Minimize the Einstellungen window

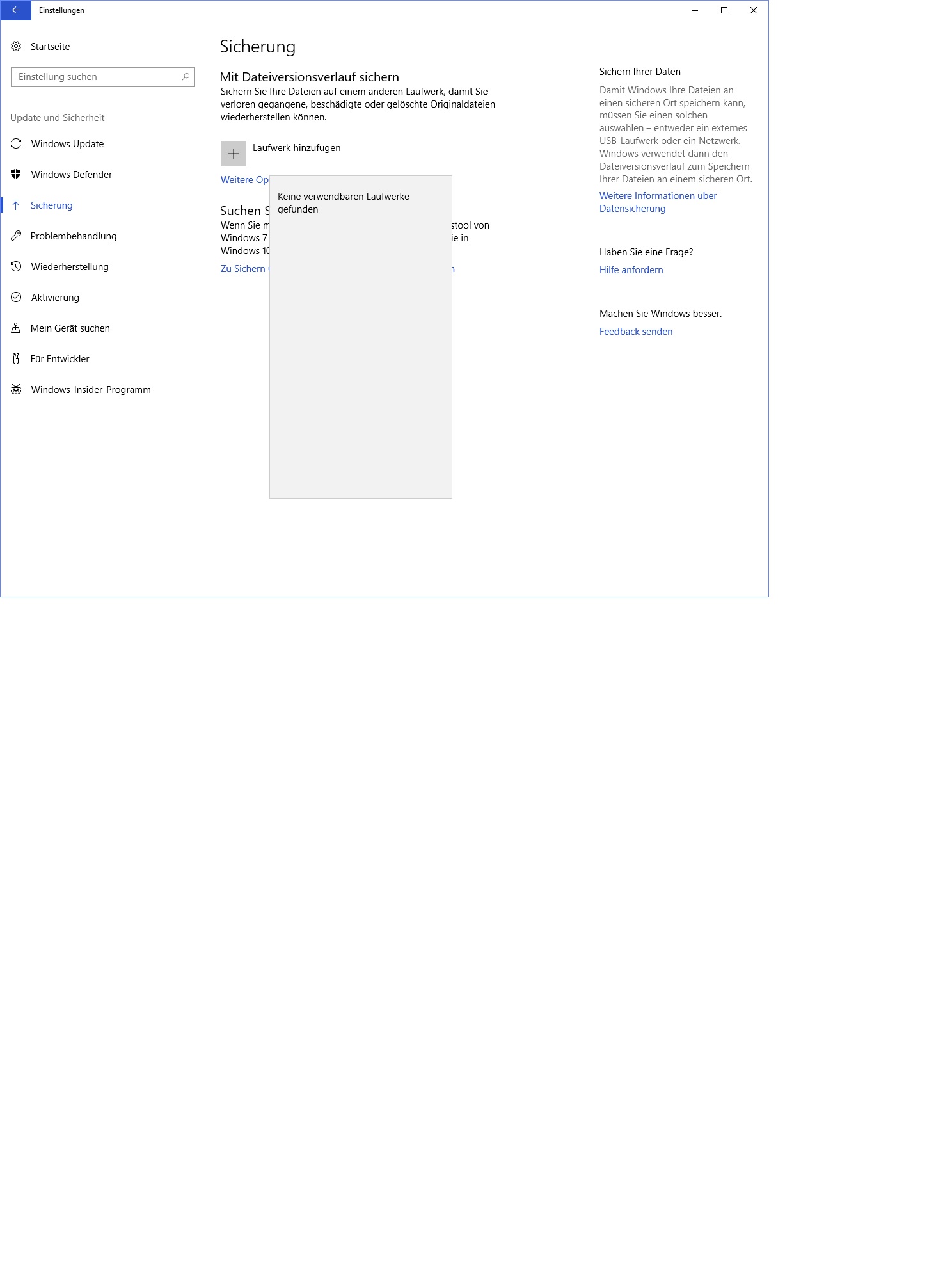pos(695,10)
